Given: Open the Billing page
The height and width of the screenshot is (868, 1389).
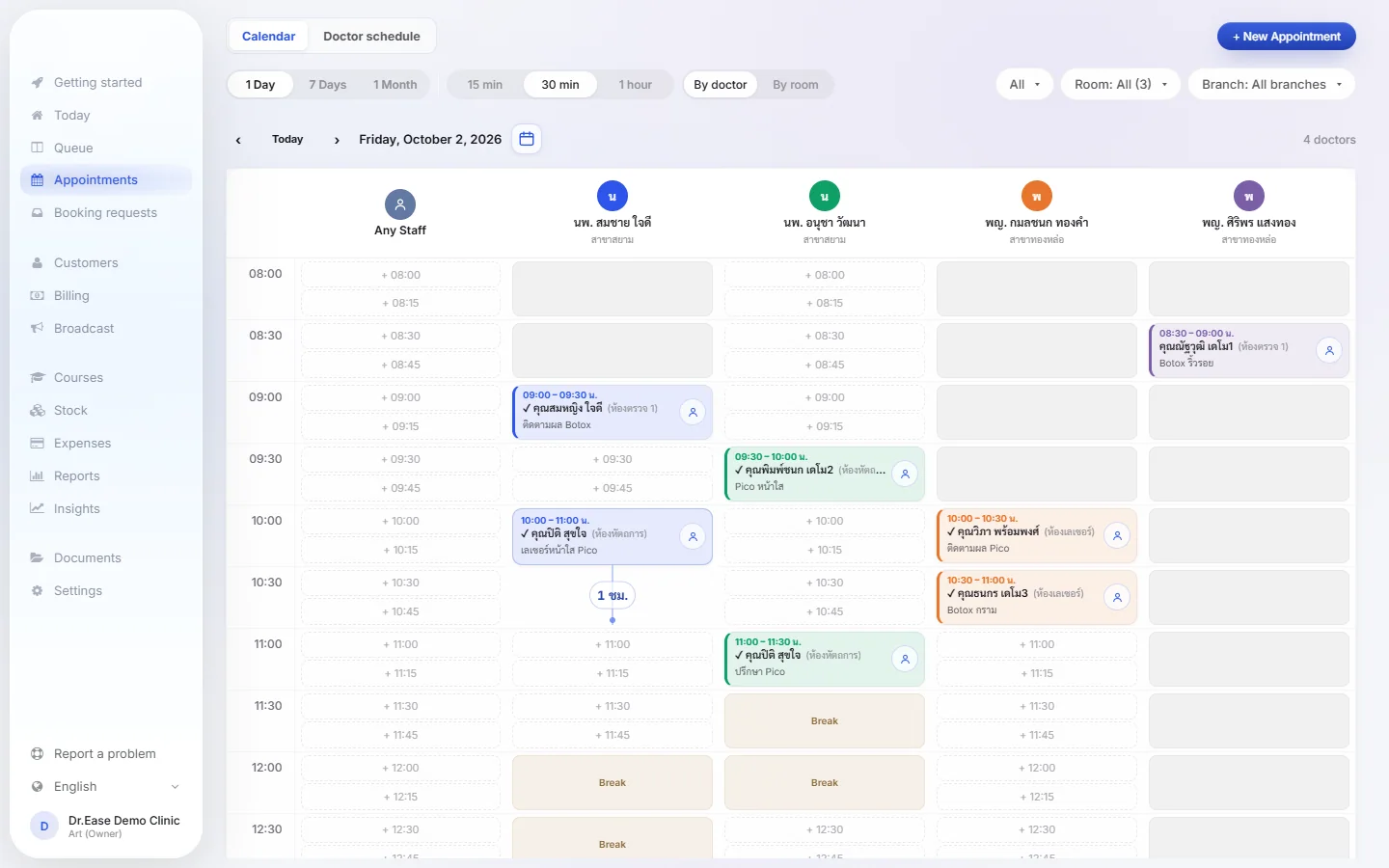Looking at the screenshot, I should tap(106, 296).
